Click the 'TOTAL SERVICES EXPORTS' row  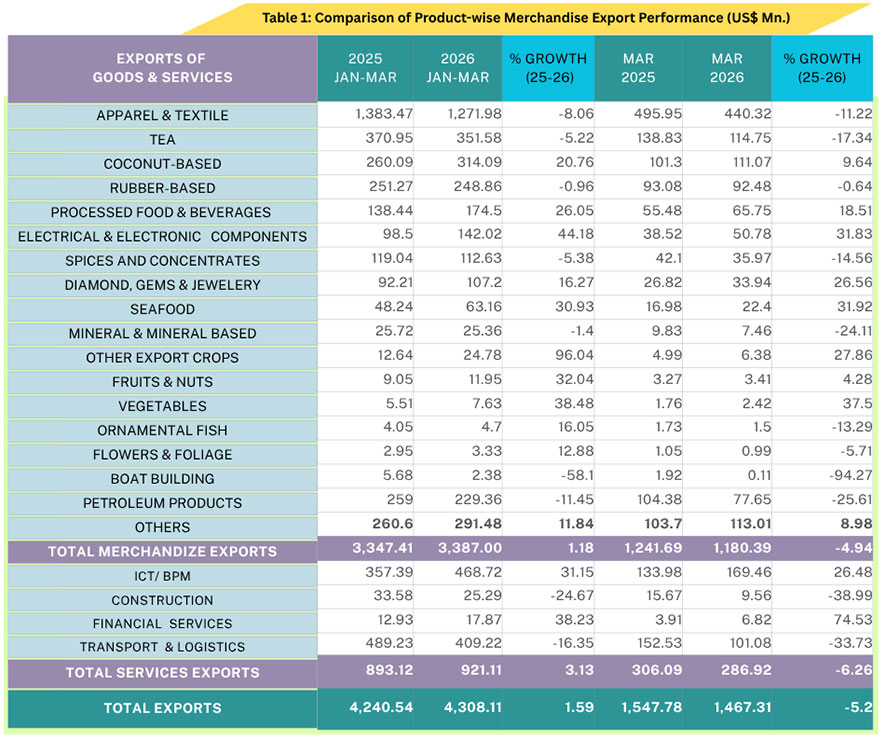point(162,673)
